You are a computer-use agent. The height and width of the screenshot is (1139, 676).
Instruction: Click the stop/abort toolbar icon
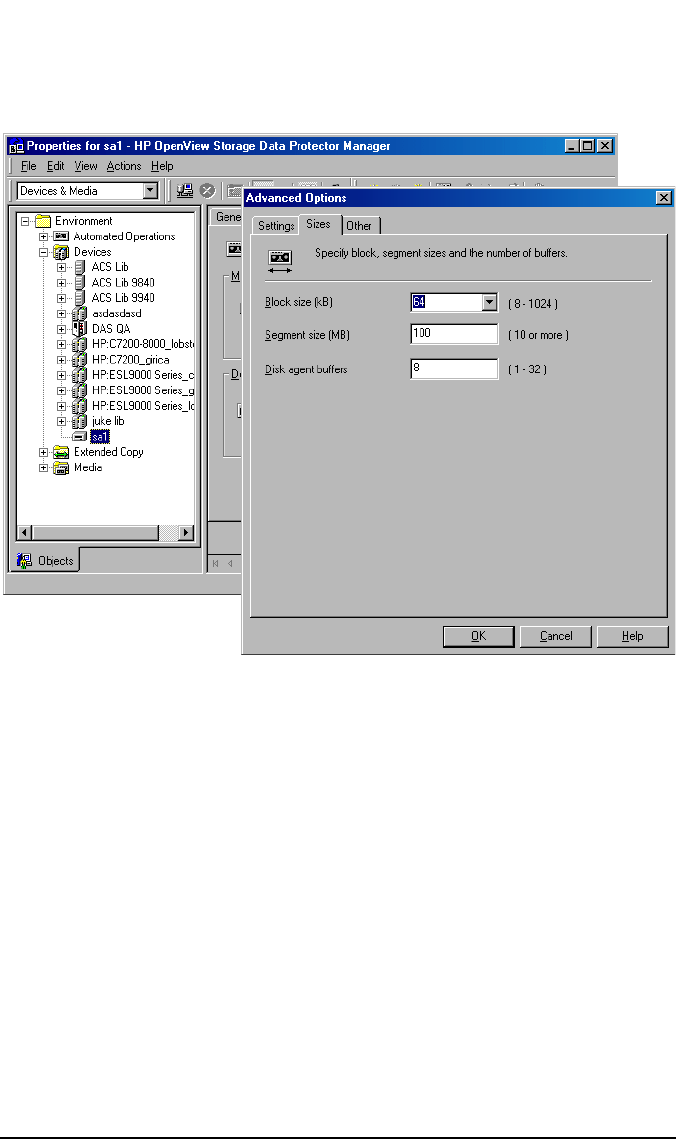click(x=208, y=190)
